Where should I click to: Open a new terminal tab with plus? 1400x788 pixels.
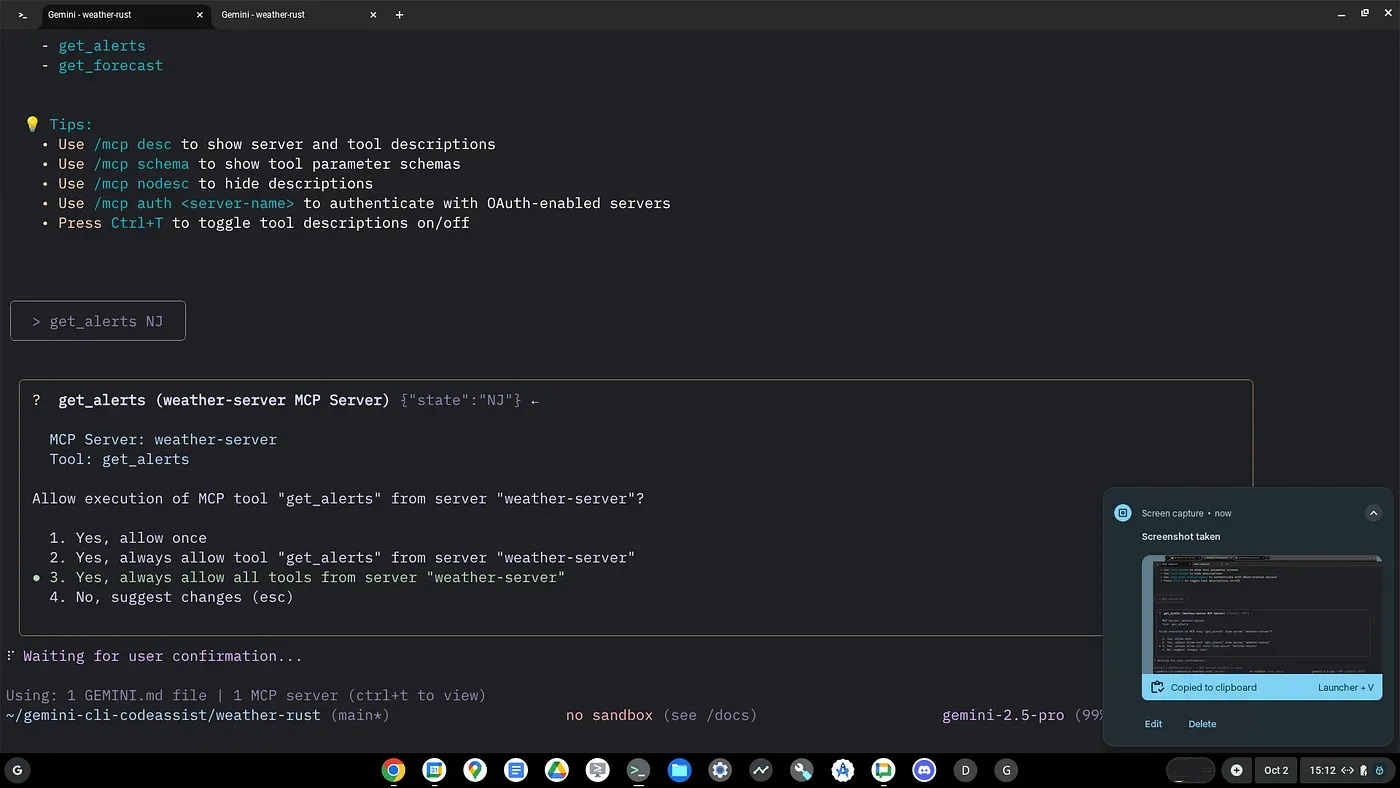[400, 15]
